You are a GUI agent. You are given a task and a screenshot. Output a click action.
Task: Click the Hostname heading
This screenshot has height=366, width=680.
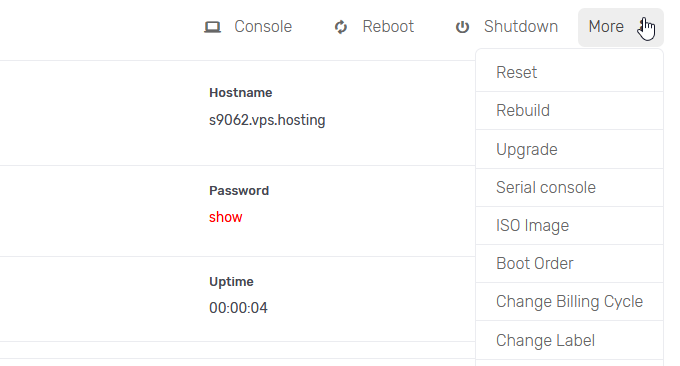pos(241,93)
